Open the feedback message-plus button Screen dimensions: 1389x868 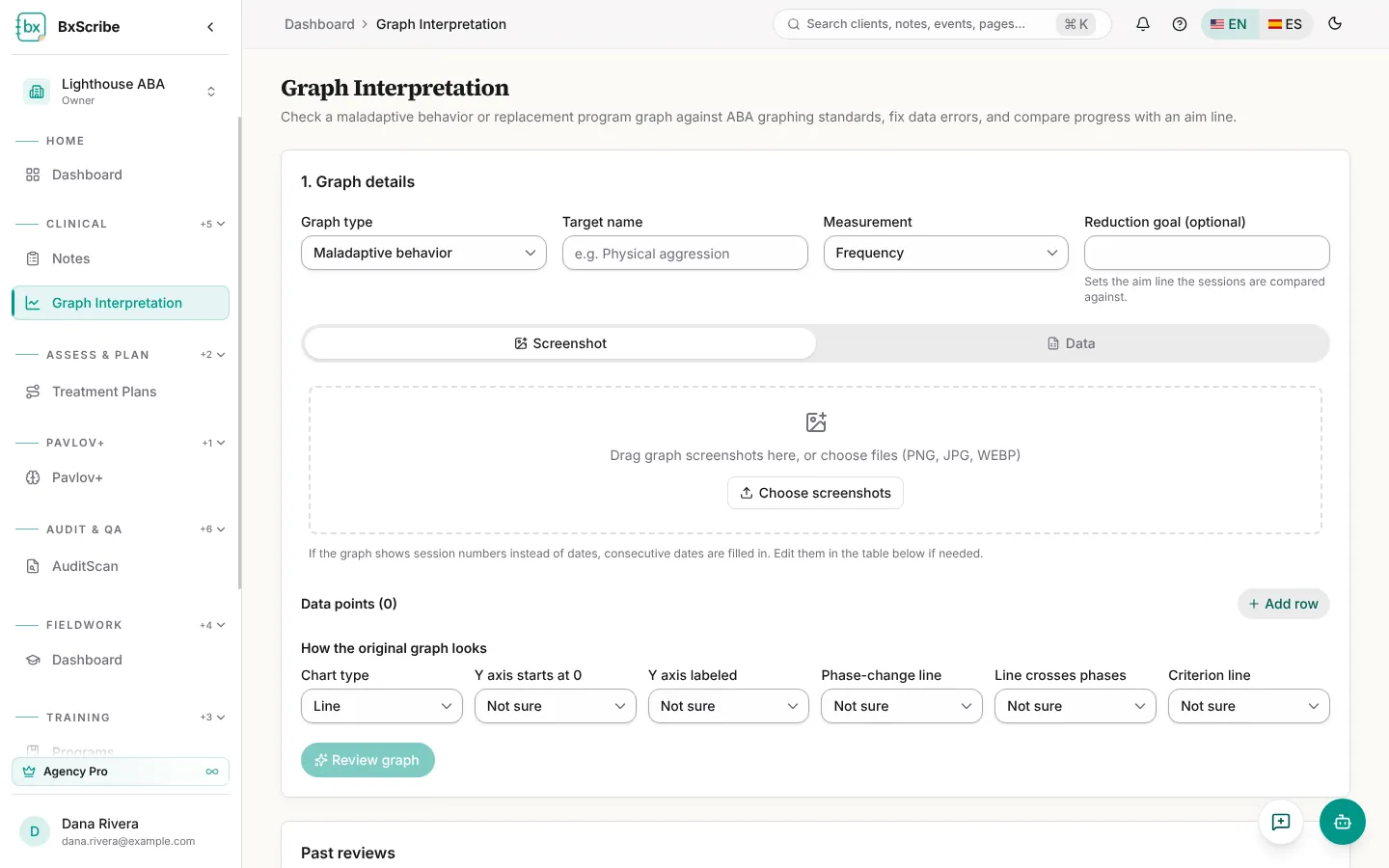pos(1281,822)
